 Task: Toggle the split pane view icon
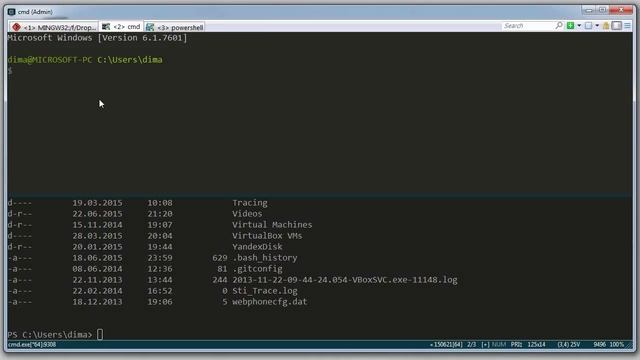click(x=617, y=26)
